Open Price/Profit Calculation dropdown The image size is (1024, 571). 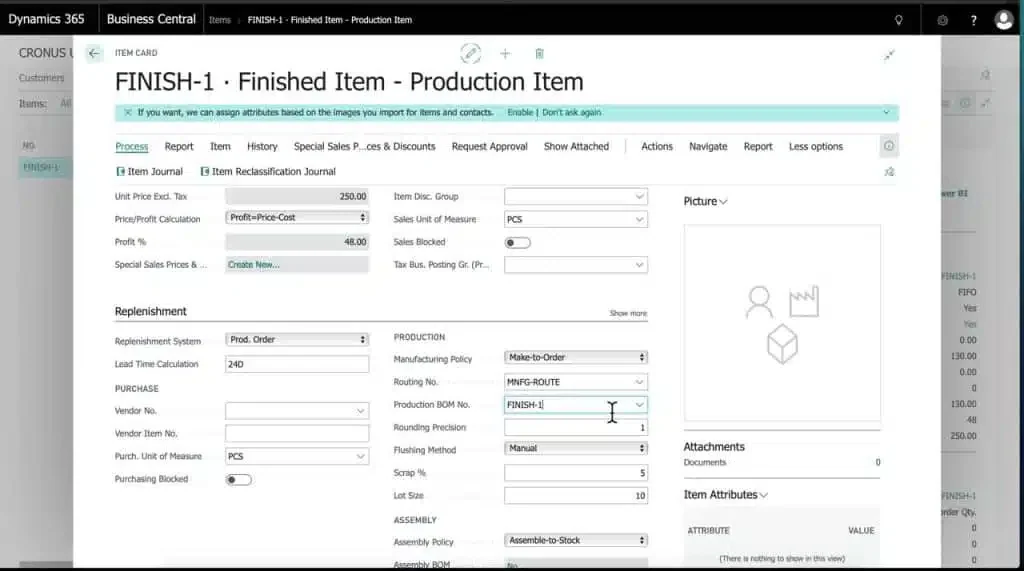tap(297, 218)
